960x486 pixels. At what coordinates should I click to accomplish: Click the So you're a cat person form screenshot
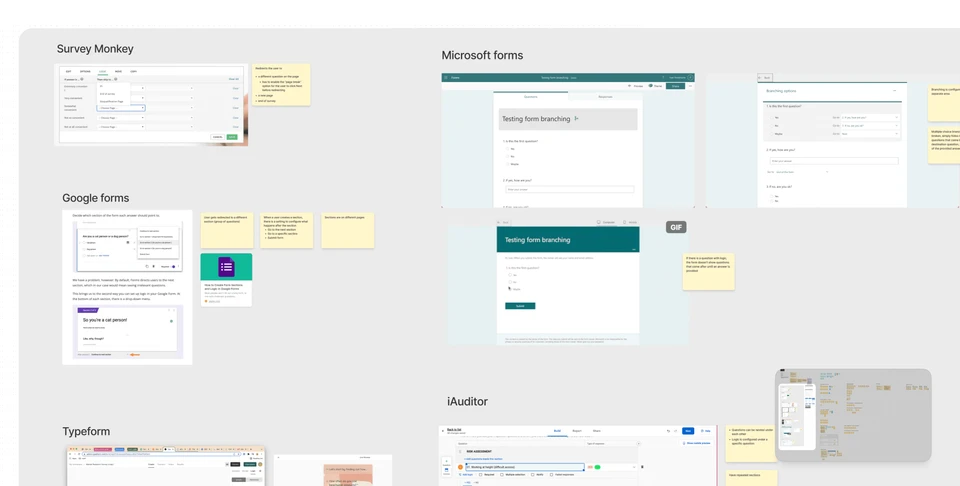tap(129, 332)
